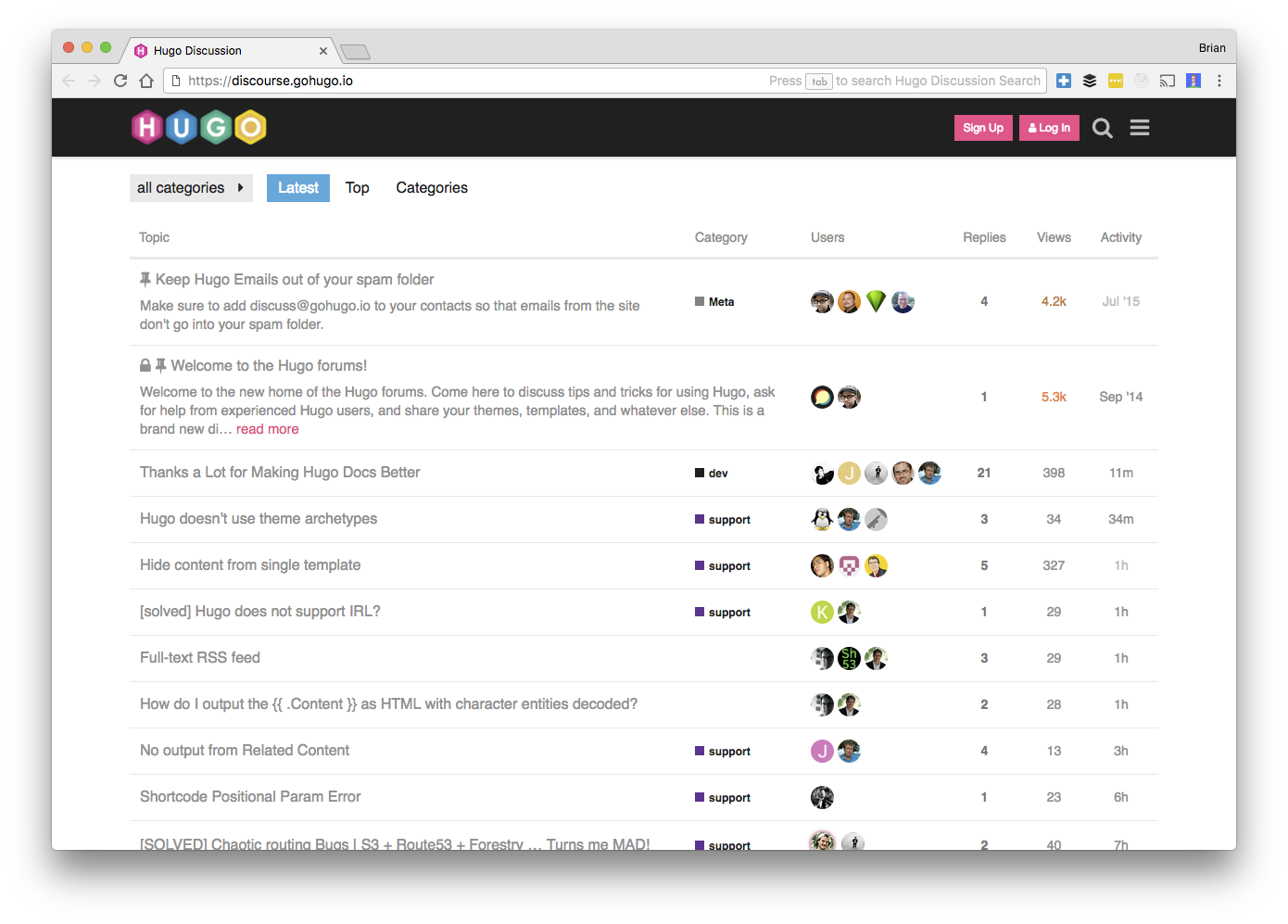This screenshot has width=1288, height=924.
Task: Sort topics by Replies column header
Action: (x=984, y=238)
